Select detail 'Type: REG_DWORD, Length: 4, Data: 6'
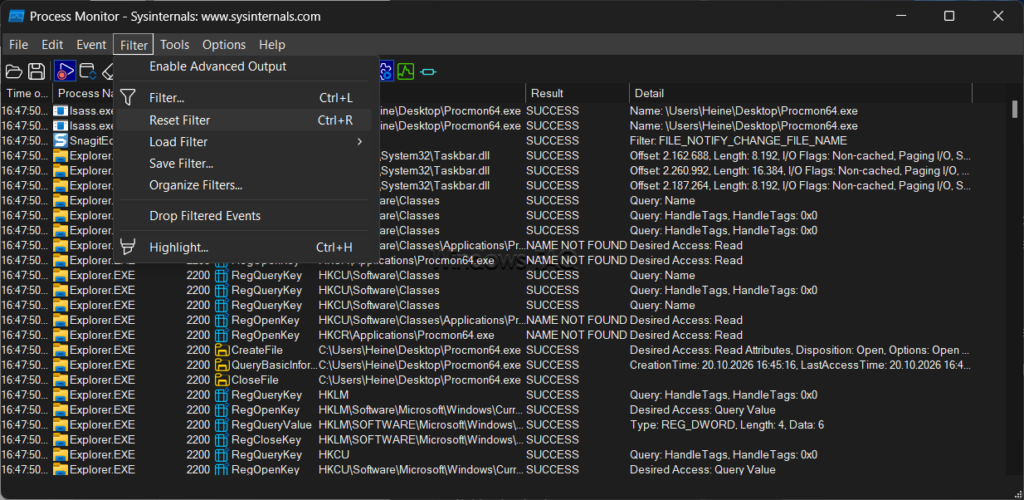1024x500 pixels. pos(726,425)
